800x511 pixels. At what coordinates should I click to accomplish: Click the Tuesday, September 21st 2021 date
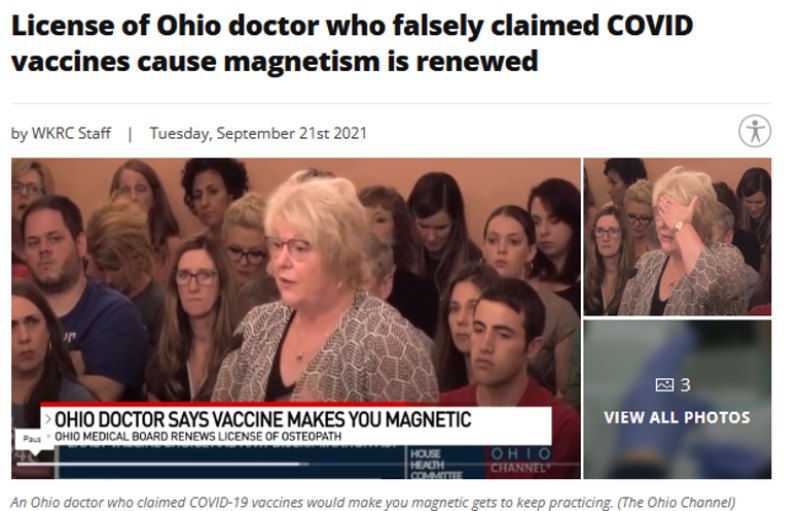[x=258, y=133]
